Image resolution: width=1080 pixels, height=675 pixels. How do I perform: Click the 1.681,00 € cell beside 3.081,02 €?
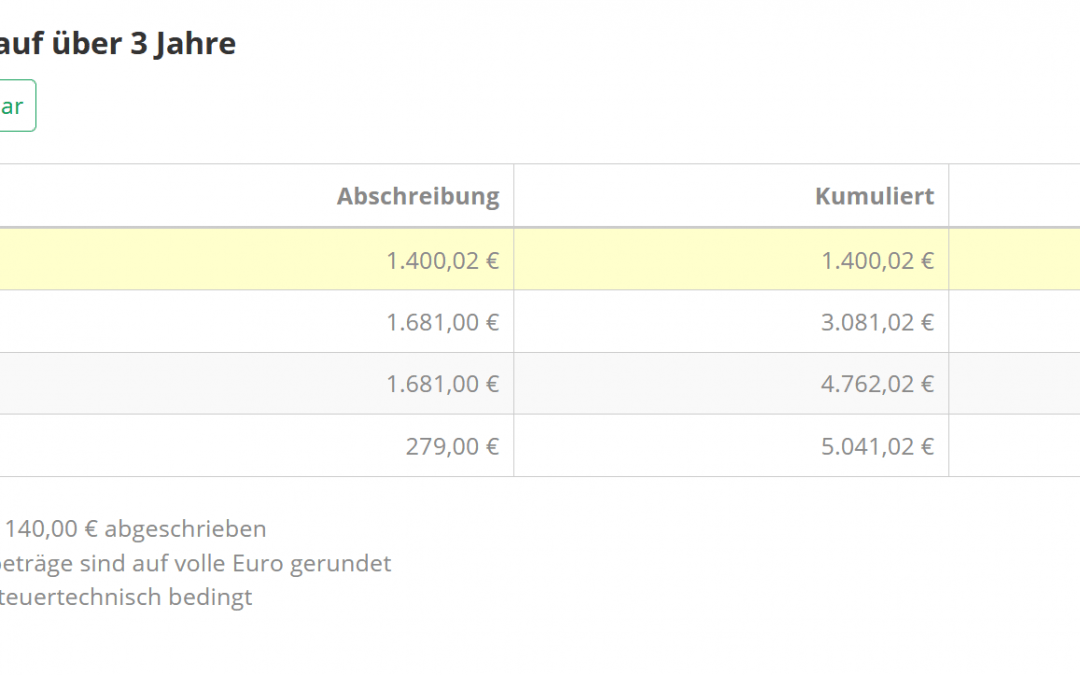(442, 322)
